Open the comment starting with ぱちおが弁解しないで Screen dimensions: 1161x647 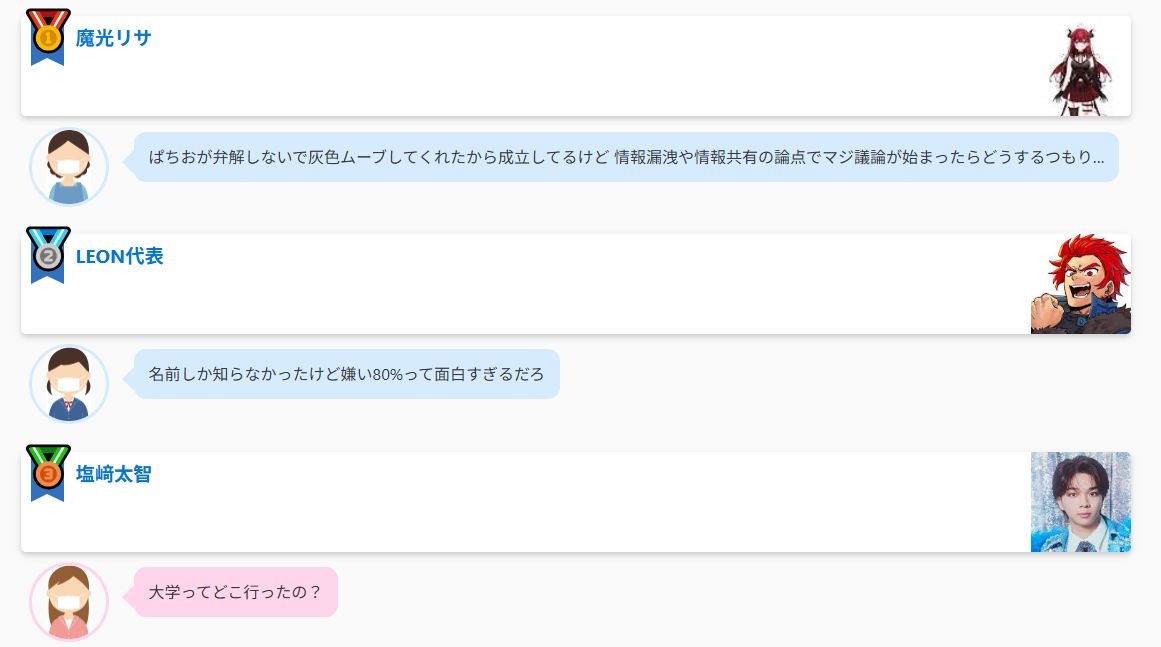click(x=626, y=157)
